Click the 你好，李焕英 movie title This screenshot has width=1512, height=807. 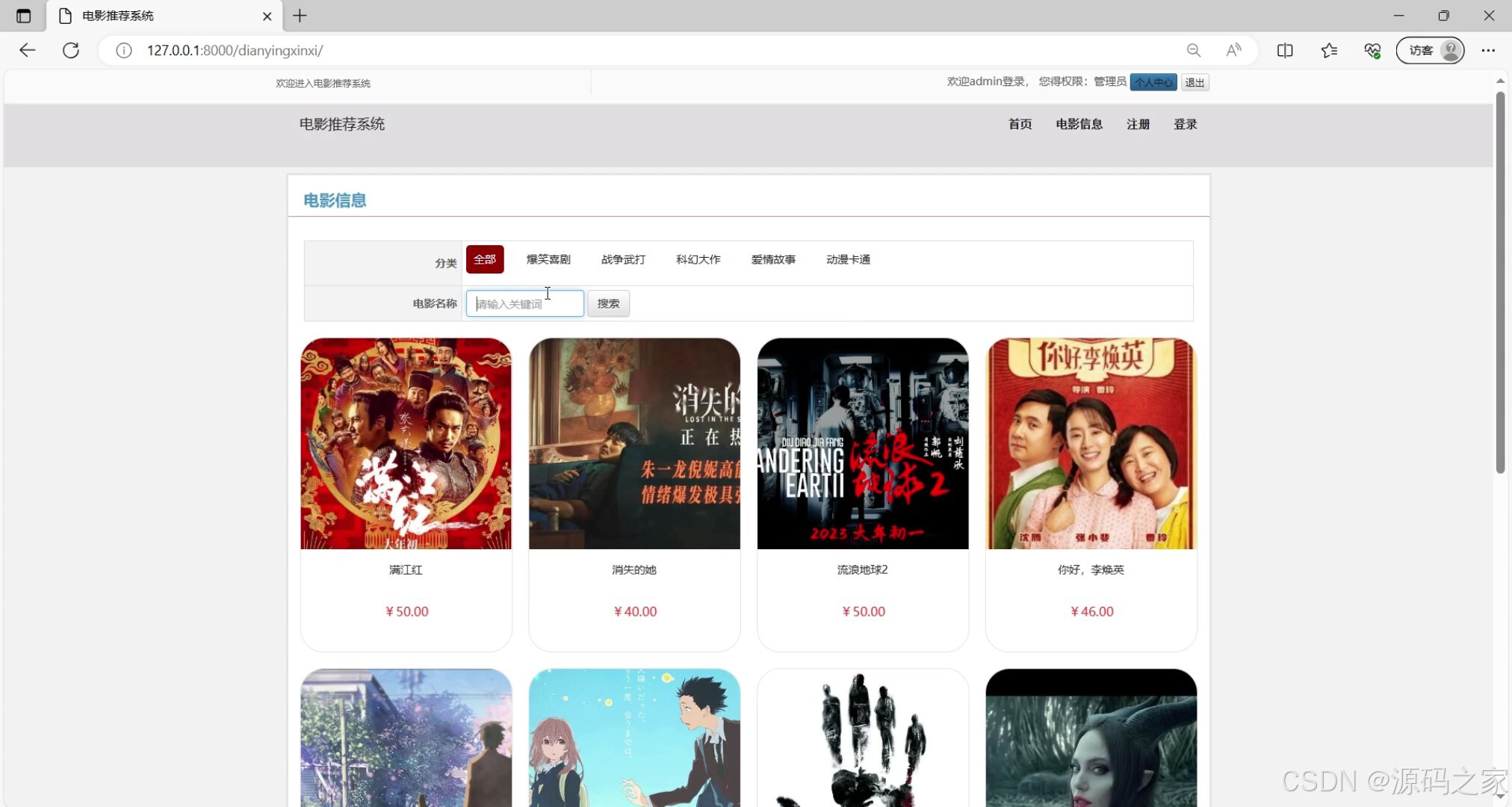tap(1091, 569)
